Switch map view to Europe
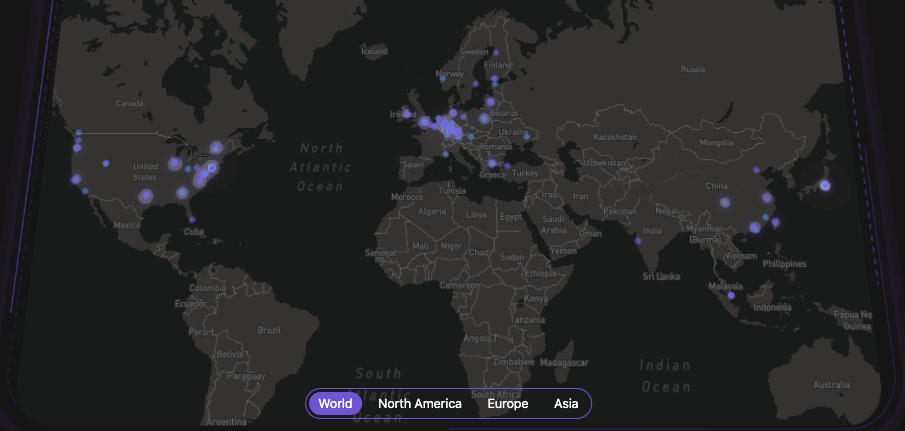Screen dimensions: 905x431 [x=507, y=403]
